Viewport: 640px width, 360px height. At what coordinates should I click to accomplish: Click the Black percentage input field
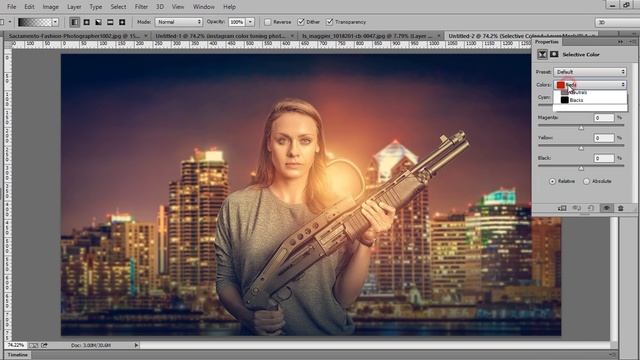pyautogui.click(x=604, y=158)
